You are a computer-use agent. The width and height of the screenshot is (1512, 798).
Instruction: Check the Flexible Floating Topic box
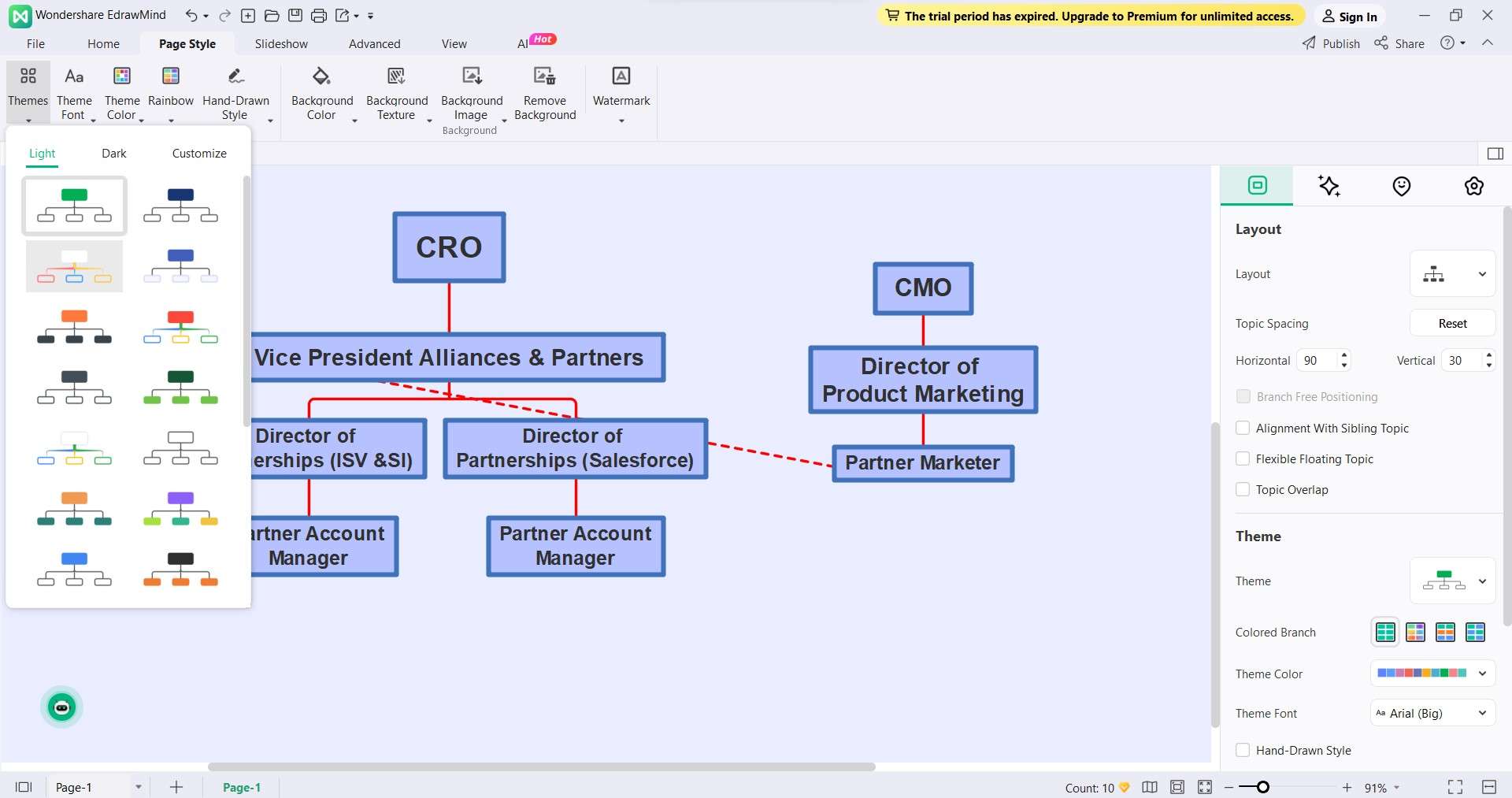tap(1243, 458)
